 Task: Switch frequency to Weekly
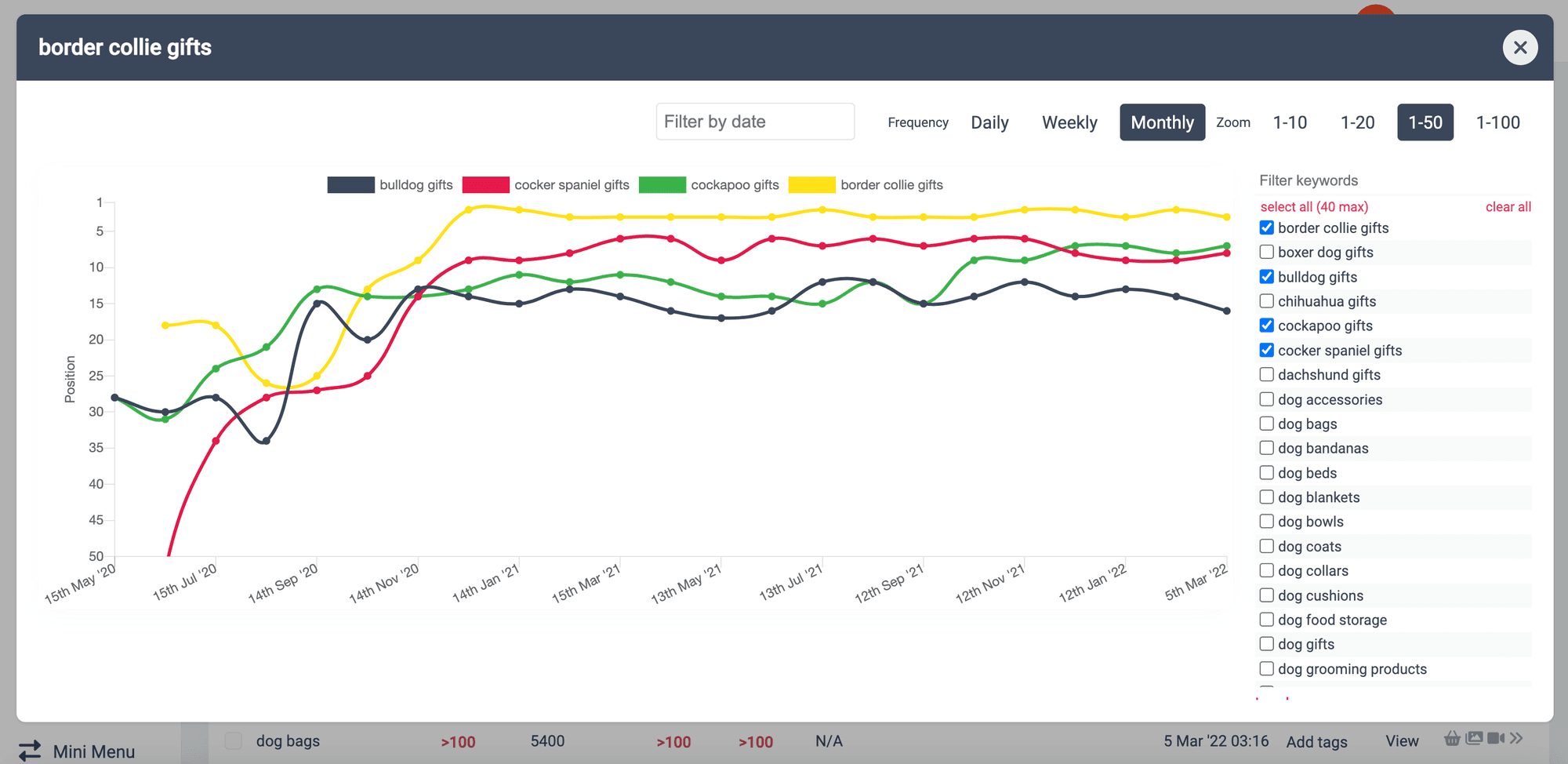[x=1069, y=122]
